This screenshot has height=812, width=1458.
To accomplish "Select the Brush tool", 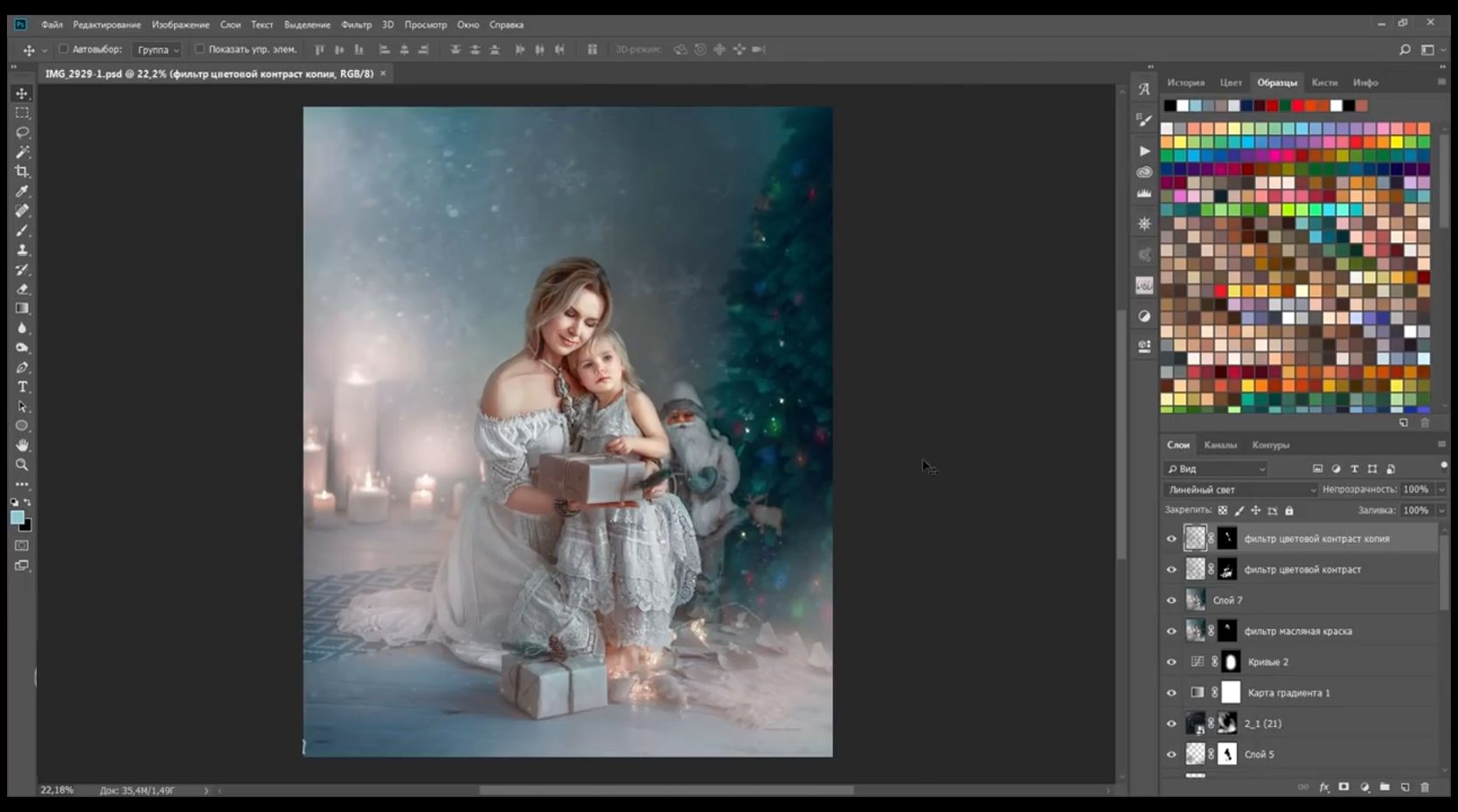I will 22,230.
